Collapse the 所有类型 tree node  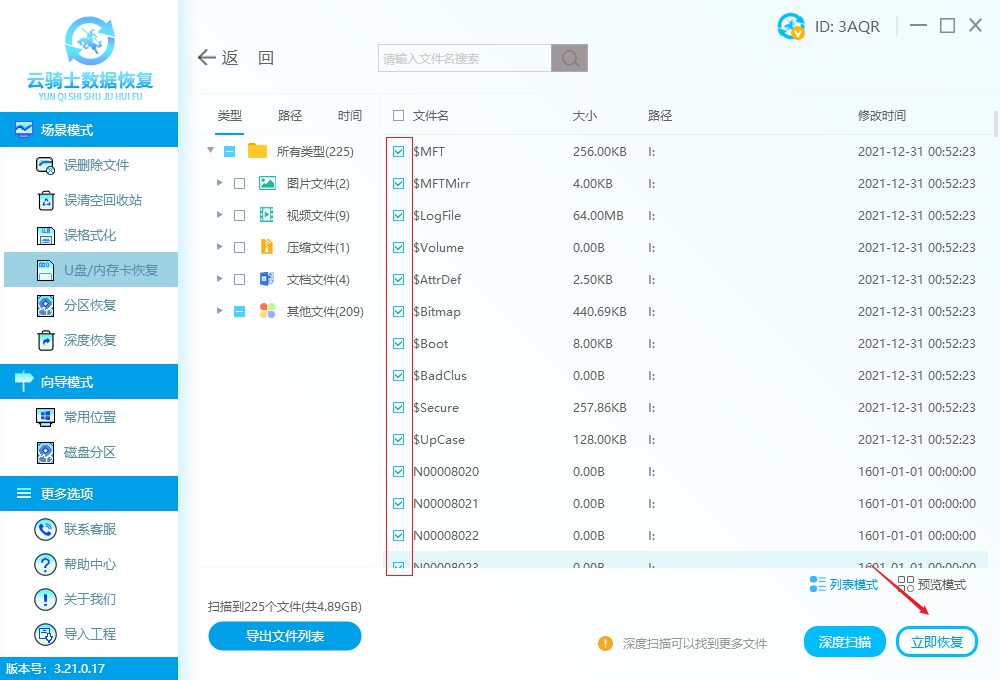[x=210, y=151]
